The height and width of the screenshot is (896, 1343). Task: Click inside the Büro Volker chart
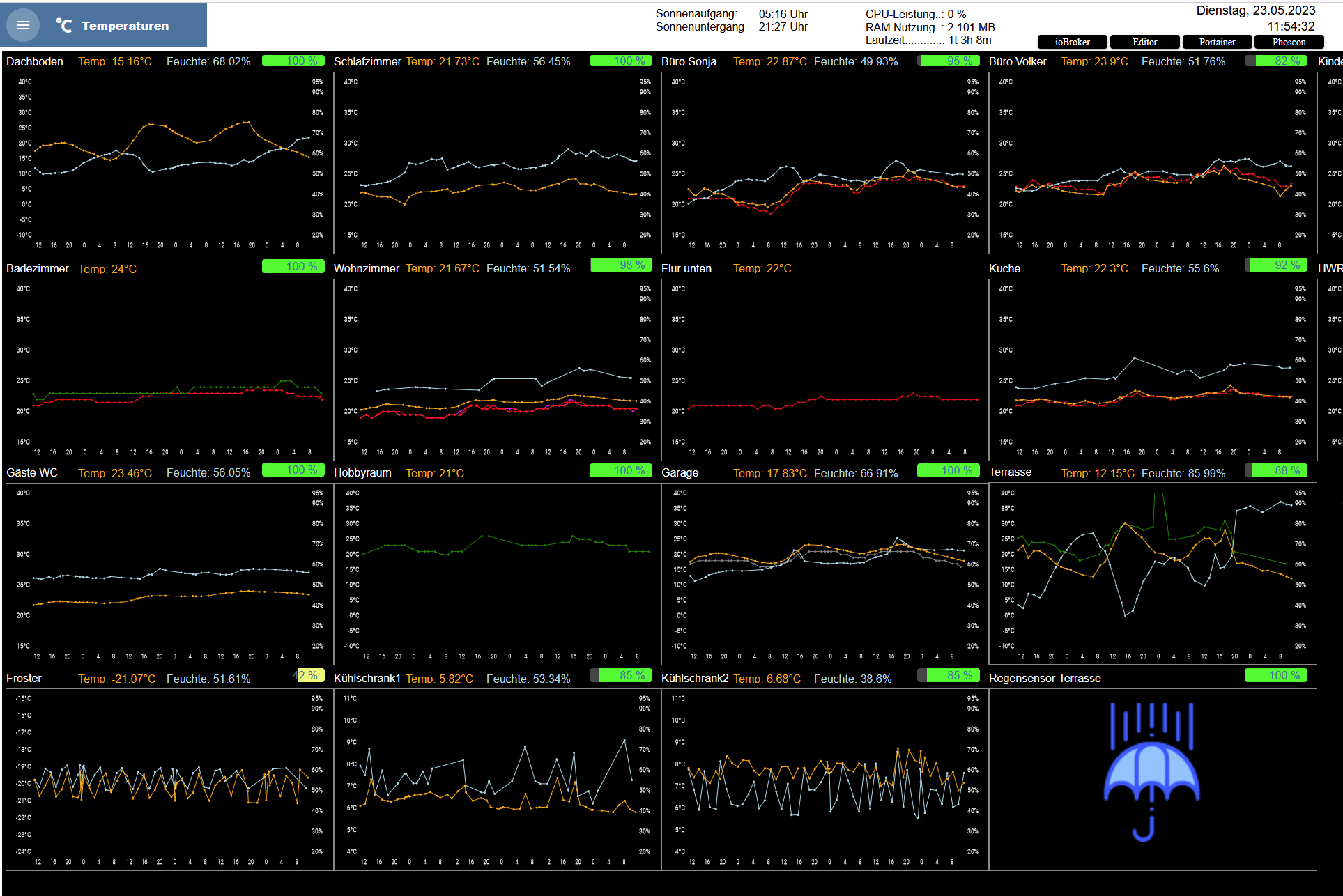click(x=1152, y=162)
